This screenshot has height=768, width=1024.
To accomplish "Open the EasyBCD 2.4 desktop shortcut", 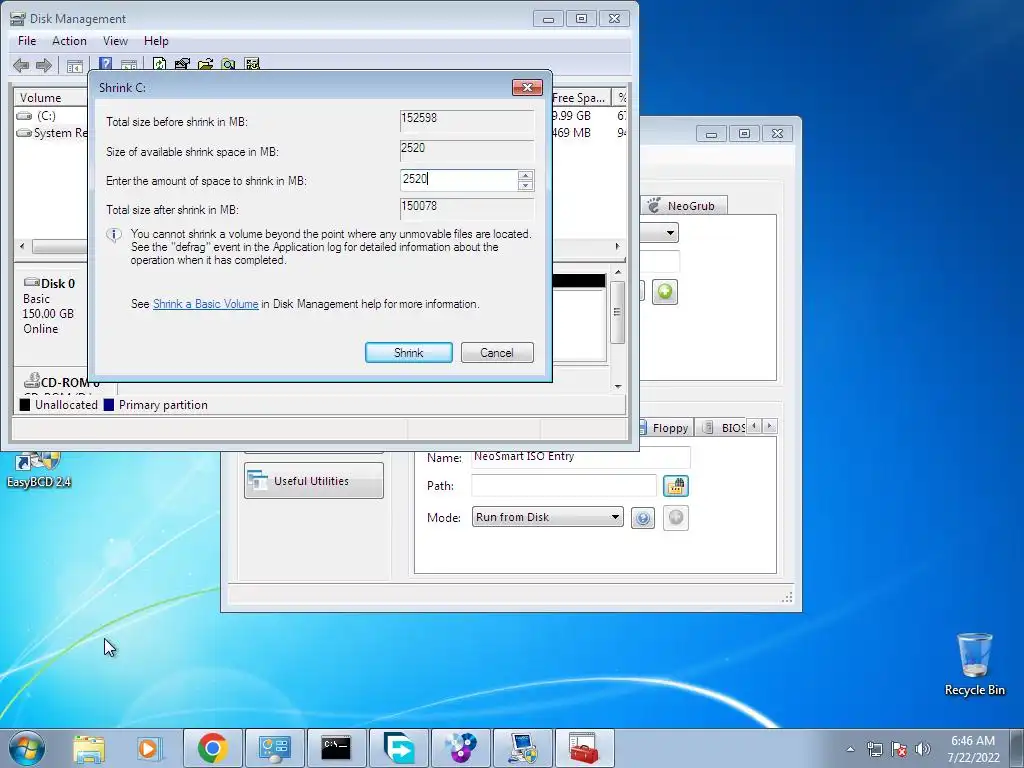I will click(39, 470).
